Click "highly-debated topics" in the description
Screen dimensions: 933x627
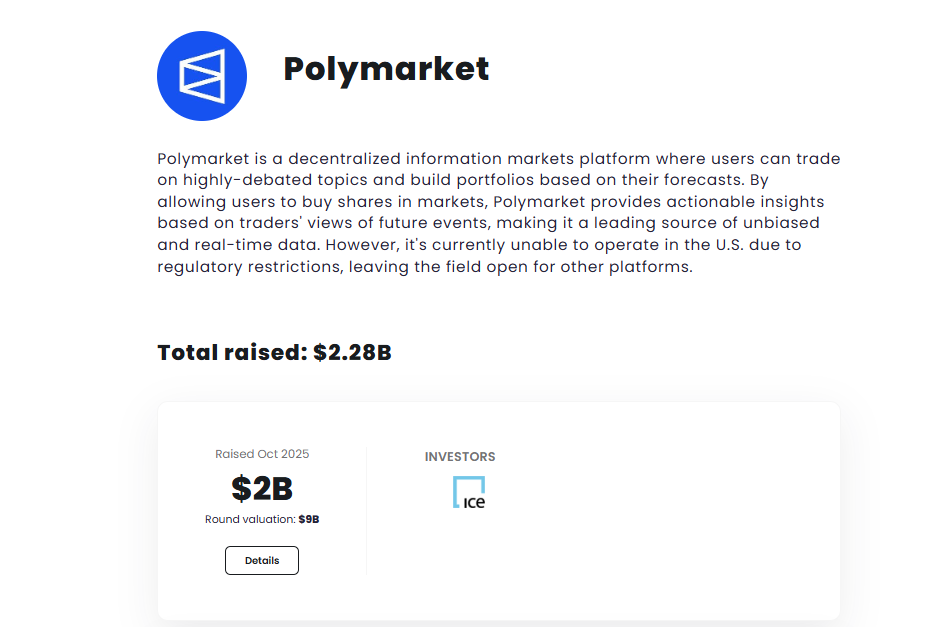click(x=263, y=181)
